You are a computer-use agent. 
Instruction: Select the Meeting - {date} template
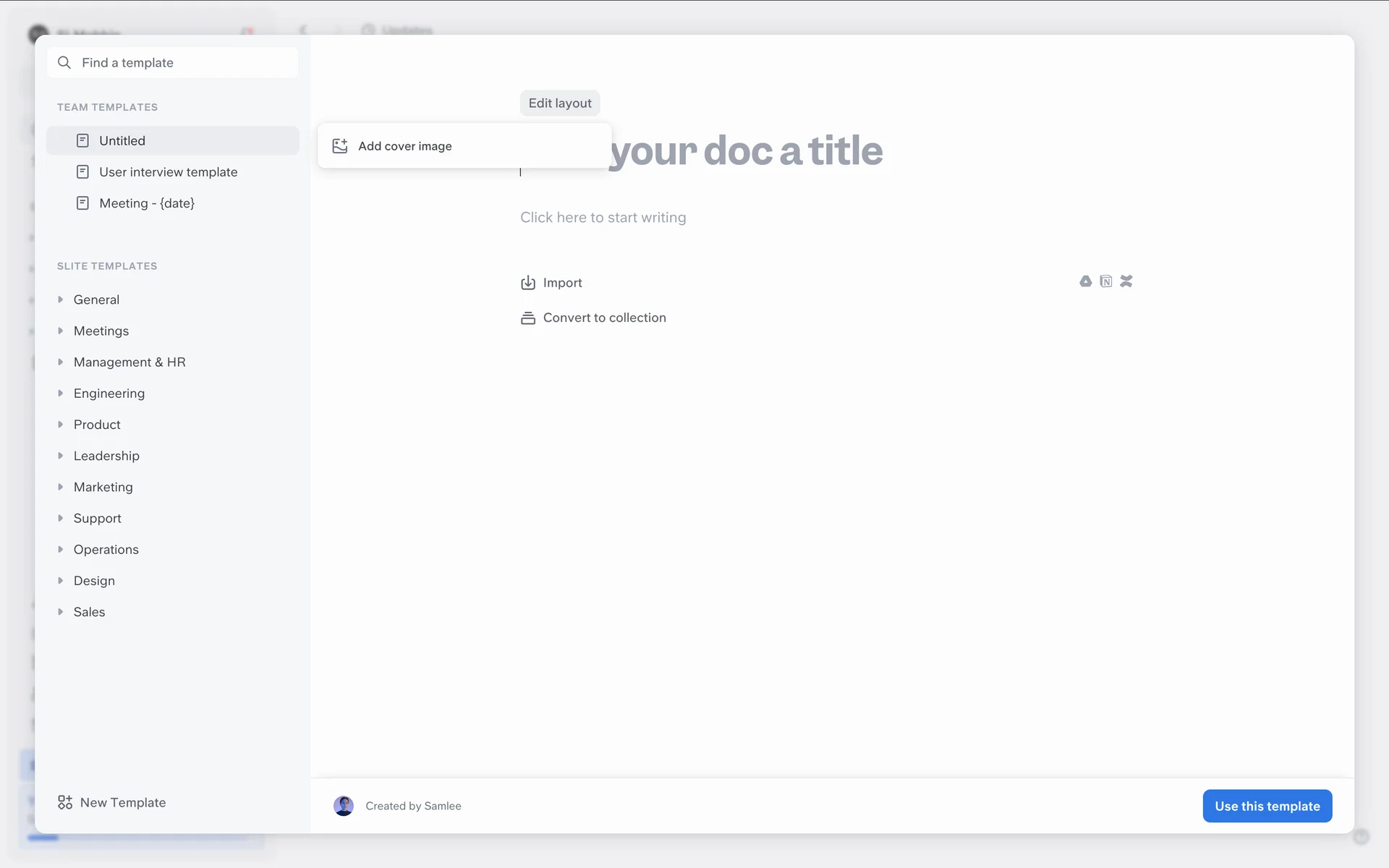147,203
